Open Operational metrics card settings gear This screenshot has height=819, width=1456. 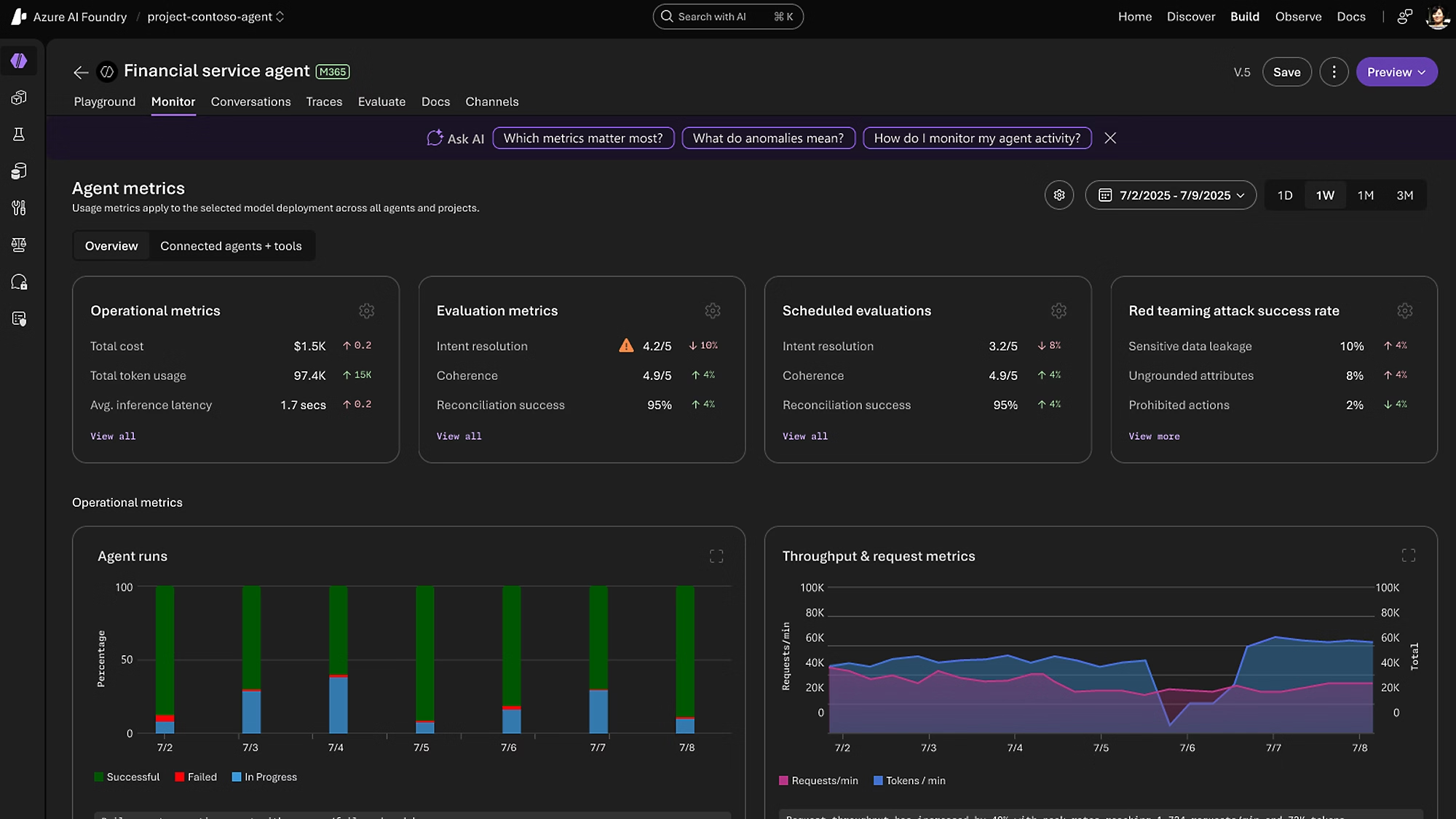point(366,311)
